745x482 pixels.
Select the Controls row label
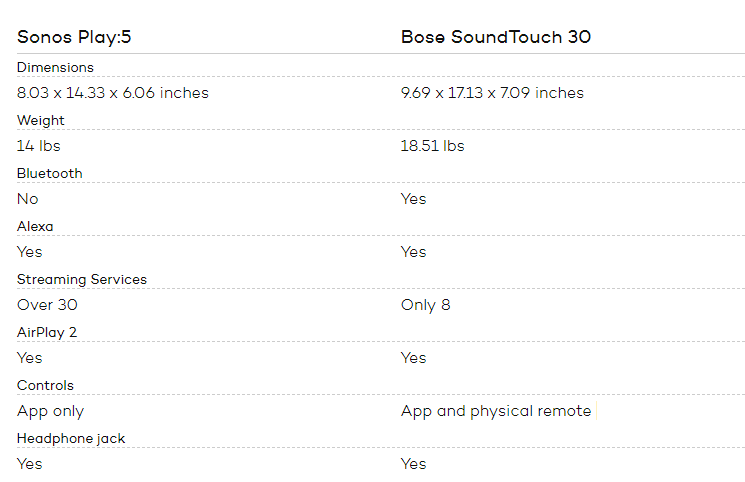(46, 386)
